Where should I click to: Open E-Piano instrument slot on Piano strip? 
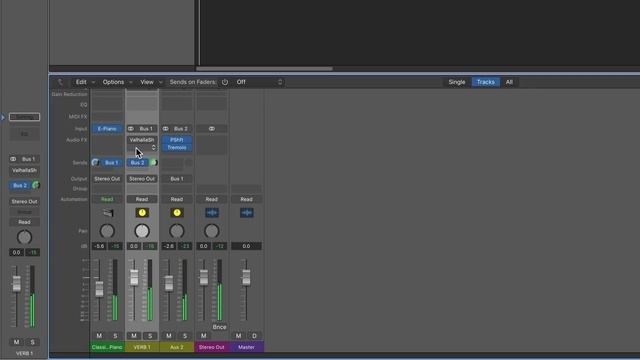[107, 129]
